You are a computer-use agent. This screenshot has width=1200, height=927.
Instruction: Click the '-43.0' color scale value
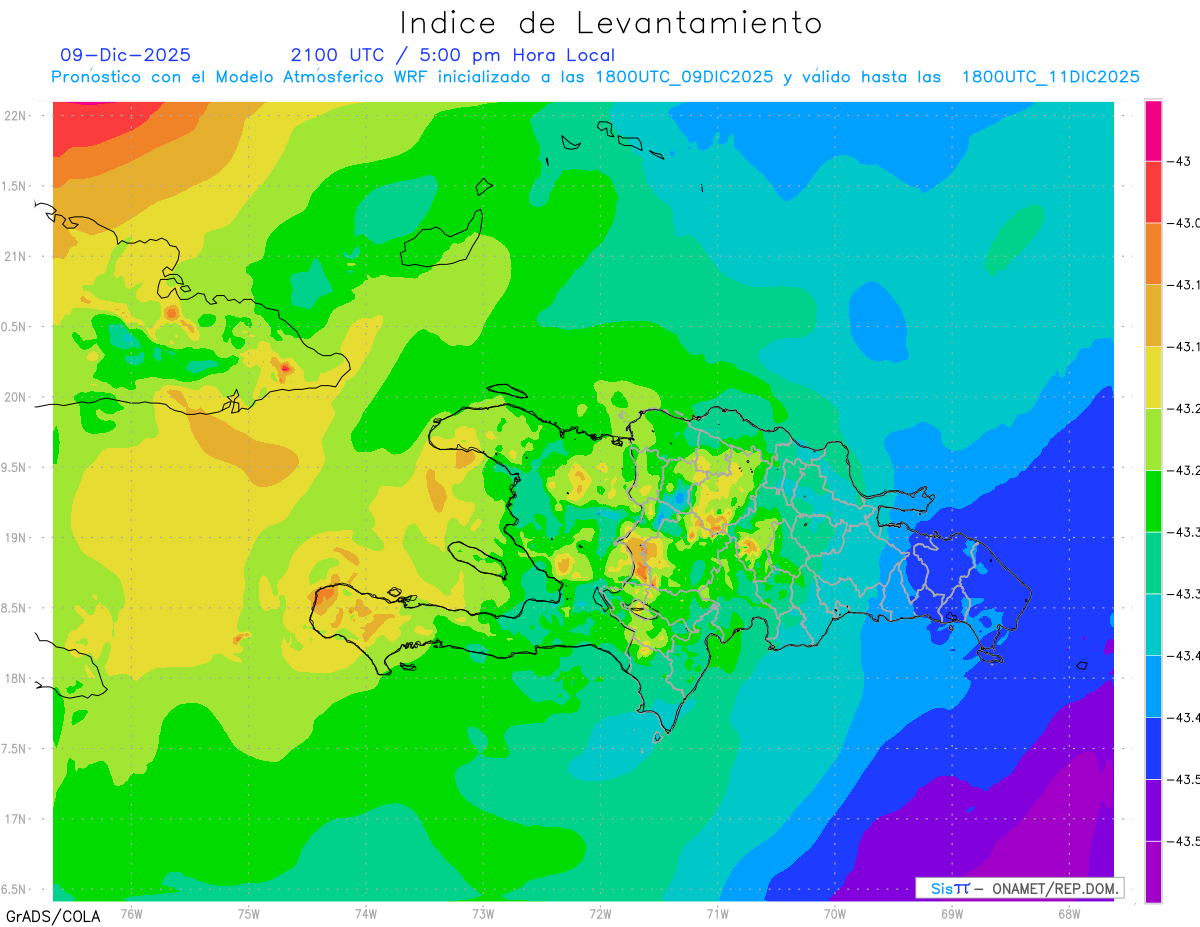[x=1184, y=223]
